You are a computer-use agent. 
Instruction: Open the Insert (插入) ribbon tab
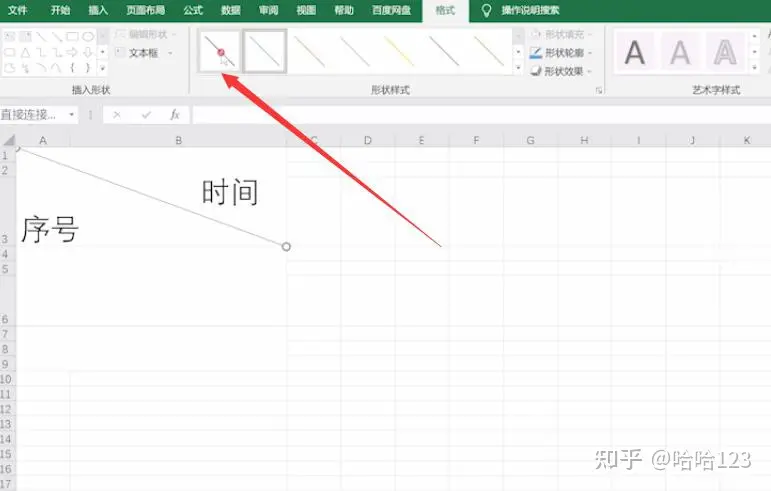pos(98,10)
